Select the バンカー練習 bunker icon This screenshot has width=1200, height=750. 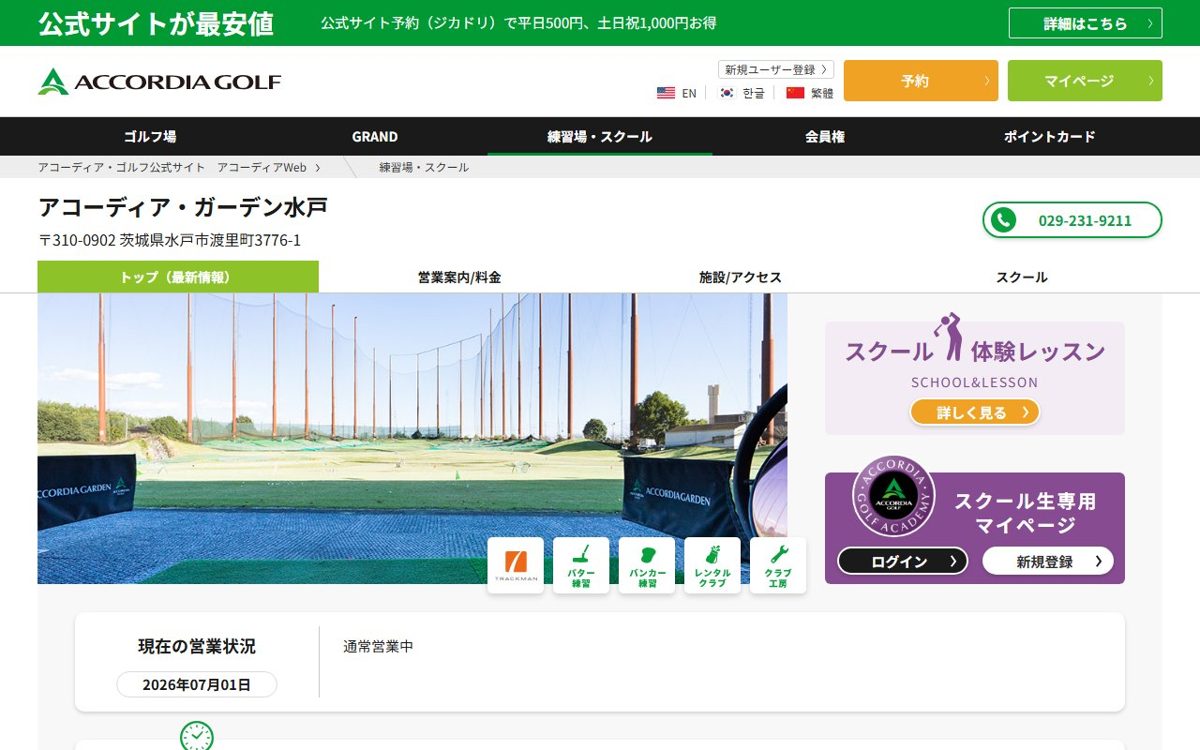(x=647, y=565)
